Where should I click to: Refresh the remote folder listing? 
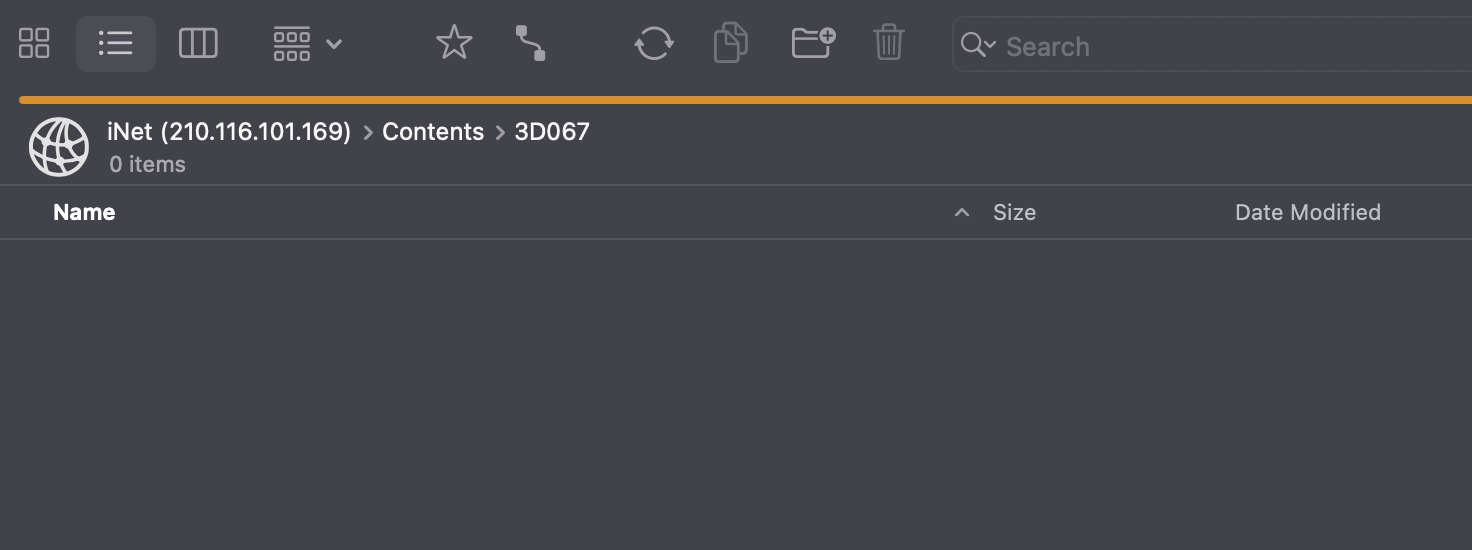[654, 43]
